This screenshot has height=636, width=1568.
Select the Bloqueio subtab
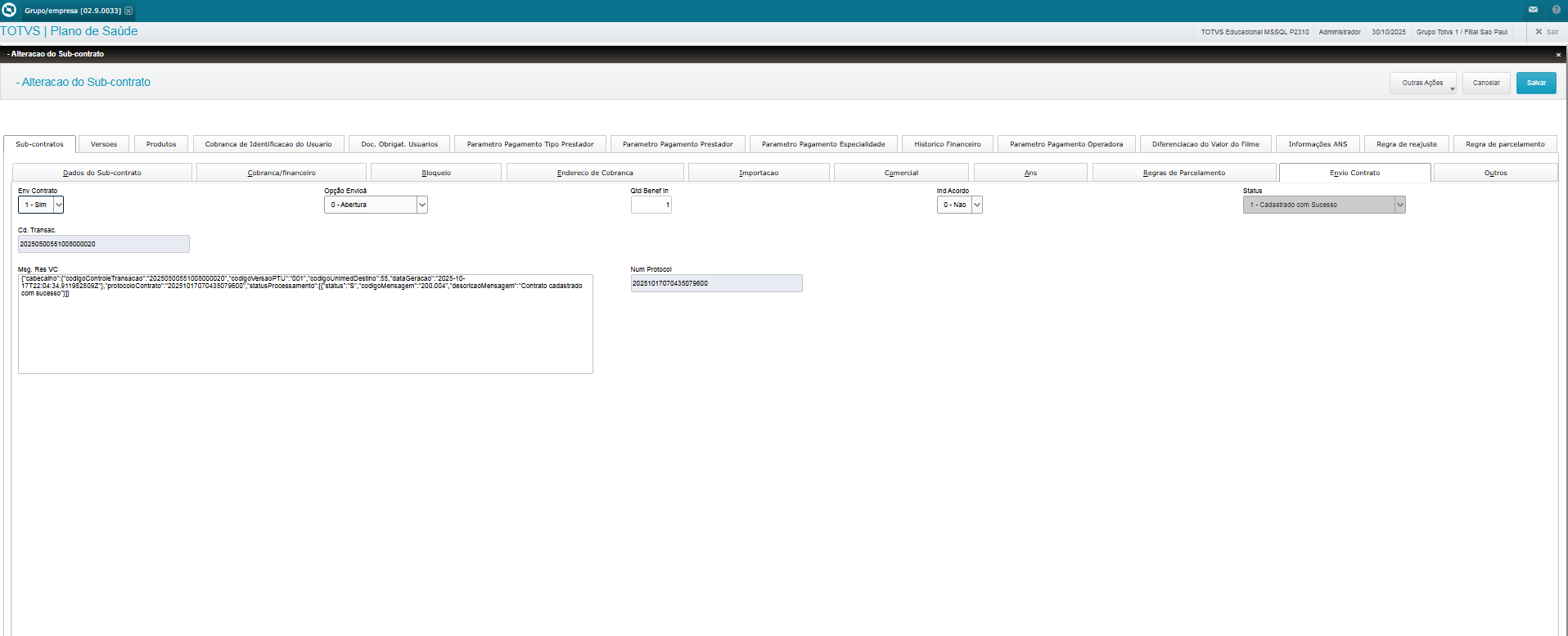(436, 173)
